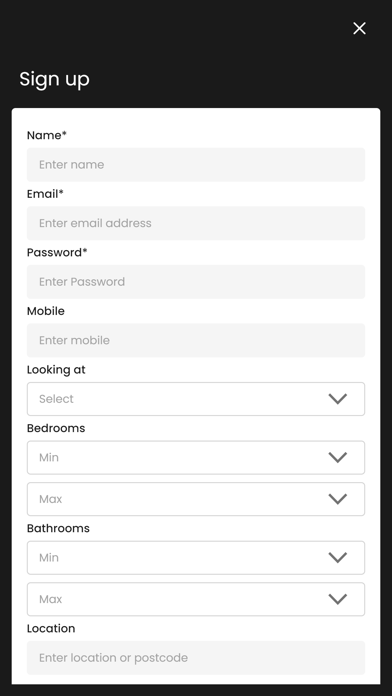The height and width of the screenshot is (696, 392).
Task: Open the Looking at Select dropdown
Action: click(196, 399)
